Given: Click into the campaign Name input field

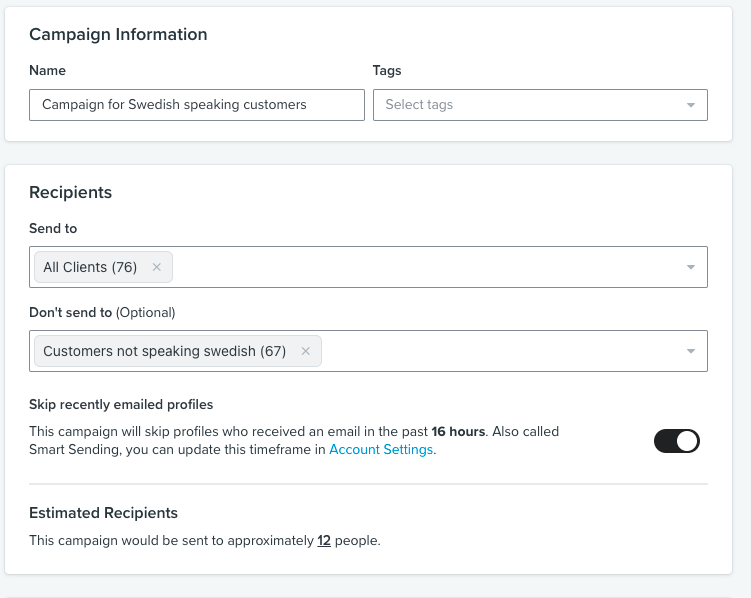Looking at the screenshot, I should pyautogui.click(x=196, y=105).
